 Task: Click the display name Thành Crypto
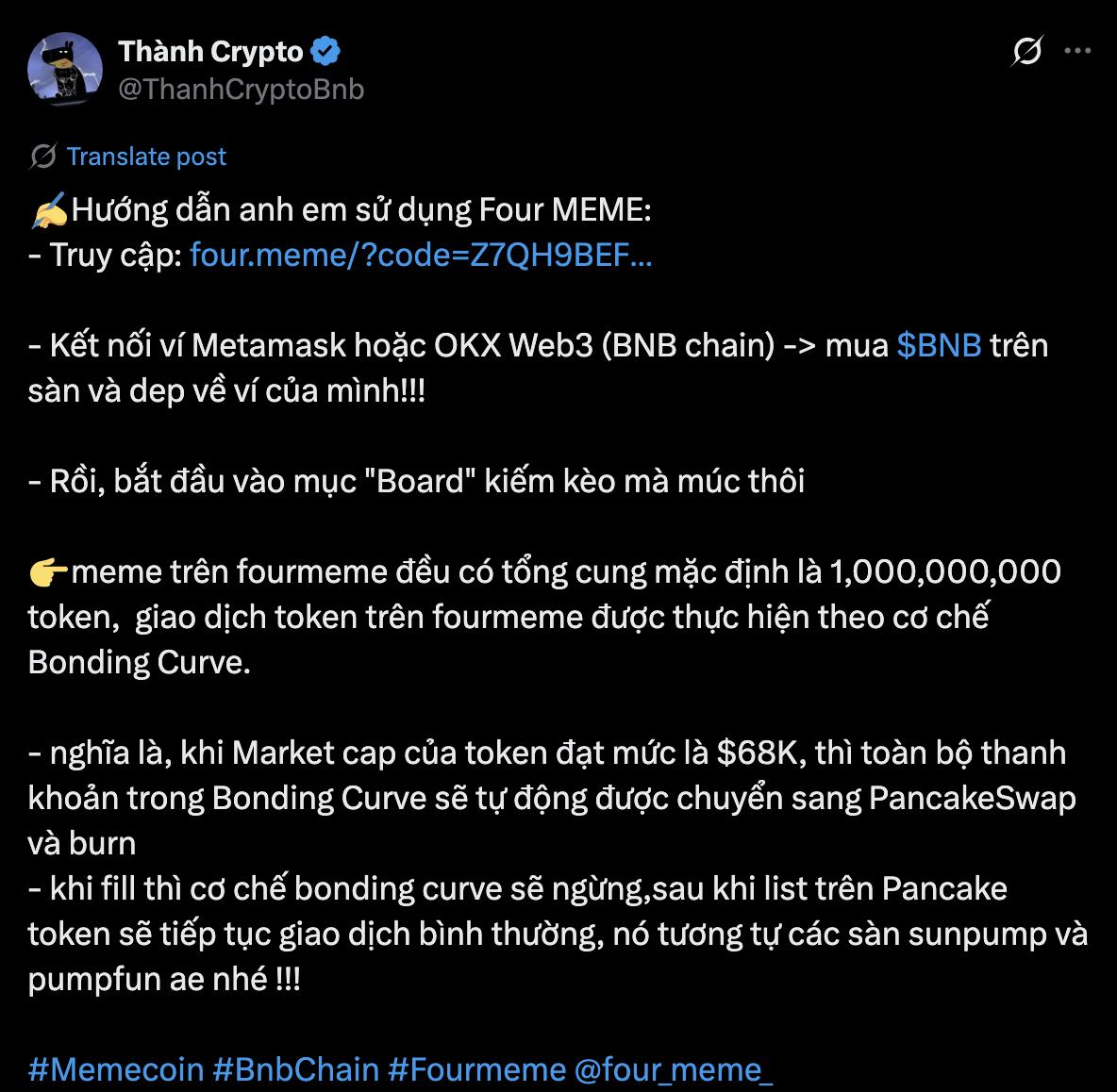(210, 52)
